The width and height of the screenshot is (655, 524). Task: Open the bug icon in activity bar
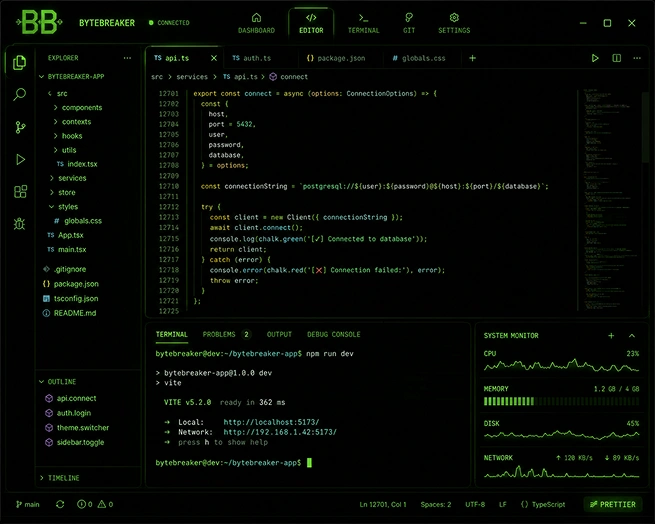click(x=19, y=224)
